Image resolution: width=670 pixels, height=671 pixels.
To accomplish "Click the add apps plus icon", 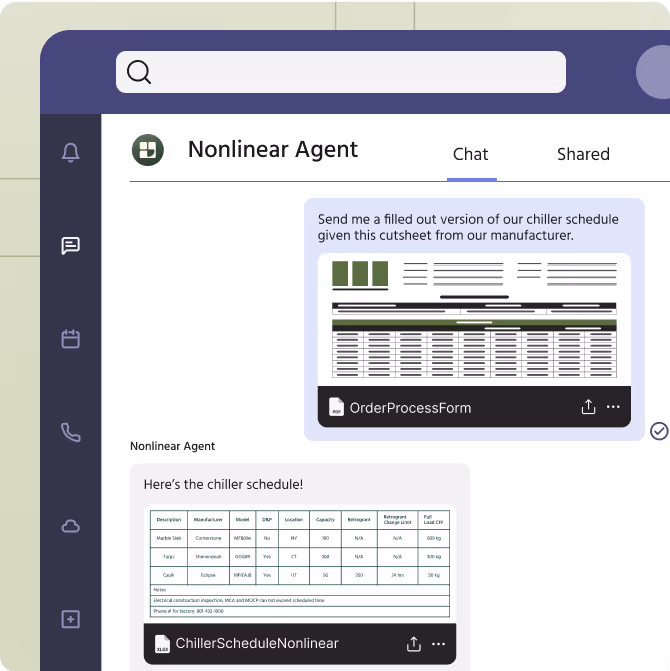I will [x=71, y=619].
